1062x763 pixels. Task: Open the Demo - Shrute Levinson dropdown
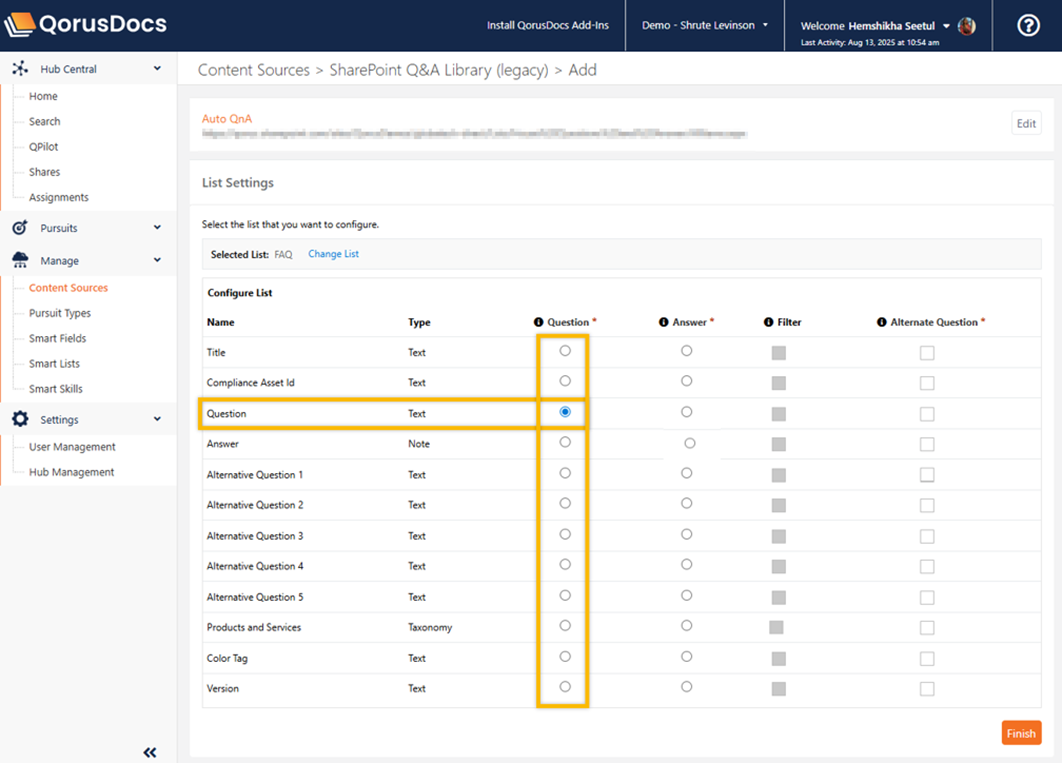[705, 26]
